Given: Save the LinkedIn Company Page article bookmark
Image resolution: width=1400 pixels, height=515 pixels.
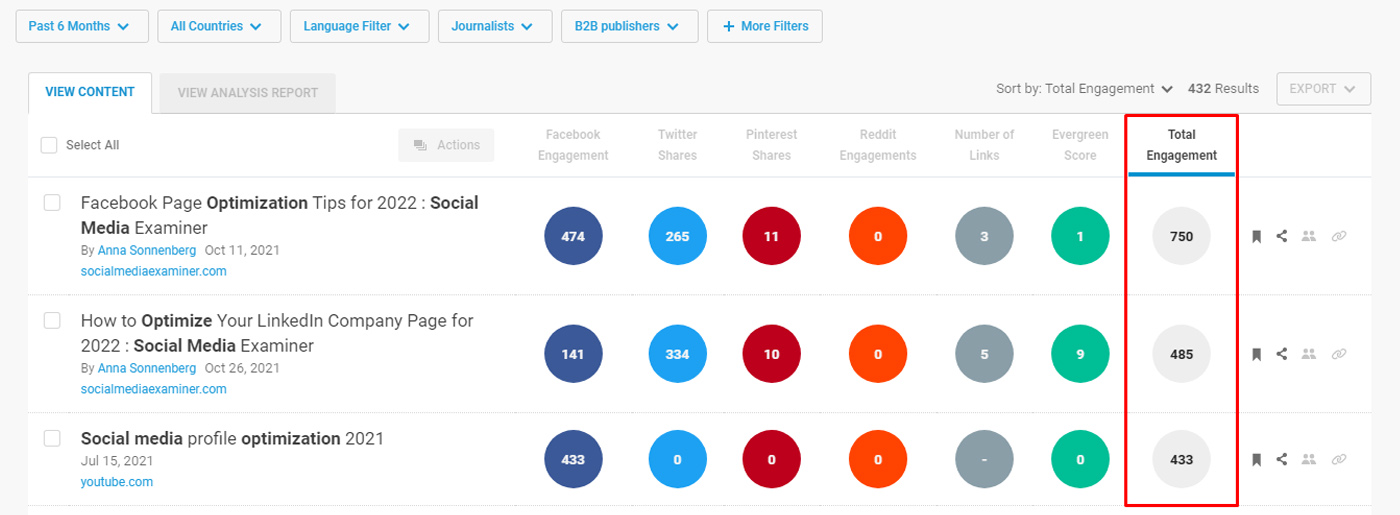Looking at the screenshot, I should click(x=1257, y=354).
